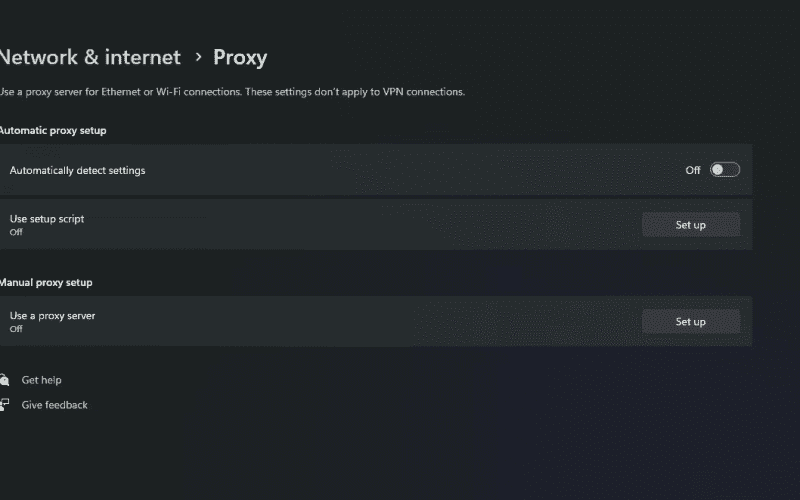Click the Give feedback person icon

(4, 405)
